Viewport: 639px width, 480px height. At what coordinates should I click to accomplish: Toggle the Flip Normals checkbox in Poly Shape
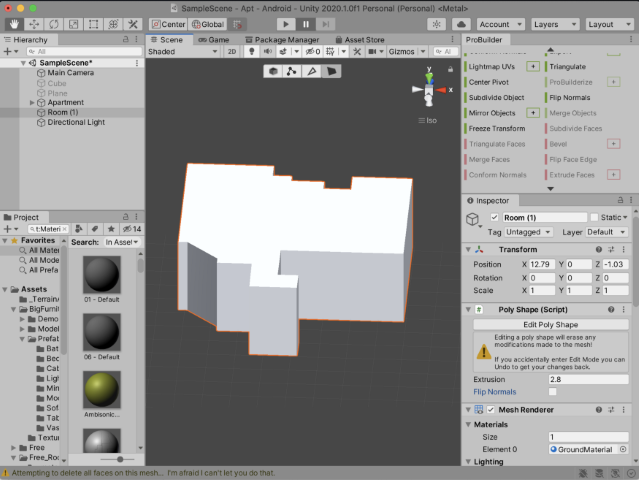tap(553, 392)
